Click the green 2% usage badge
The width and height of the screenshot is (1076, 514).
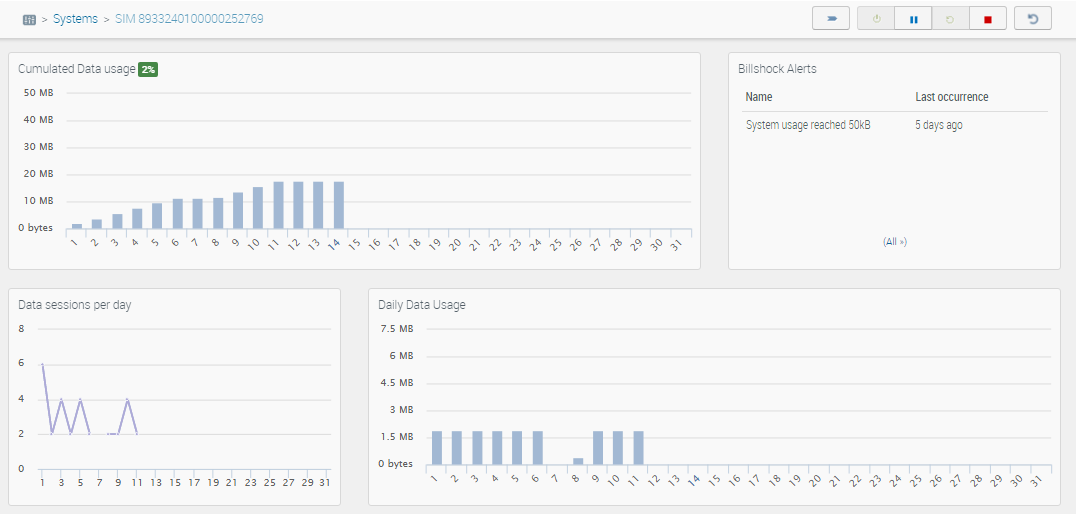(x=148, y=69)
